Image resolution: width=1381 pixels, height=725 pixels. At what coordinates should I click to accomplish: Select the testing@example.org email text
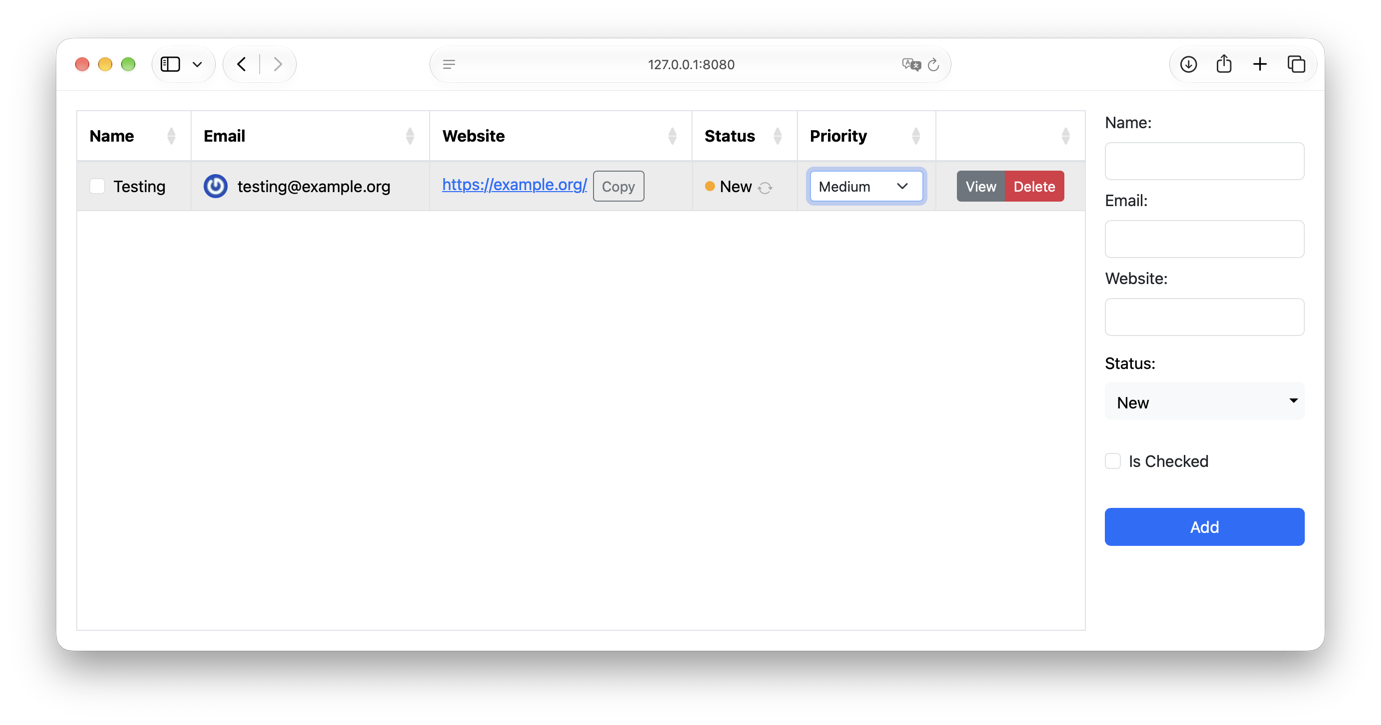pyautogui.click(x=314, y=187)
